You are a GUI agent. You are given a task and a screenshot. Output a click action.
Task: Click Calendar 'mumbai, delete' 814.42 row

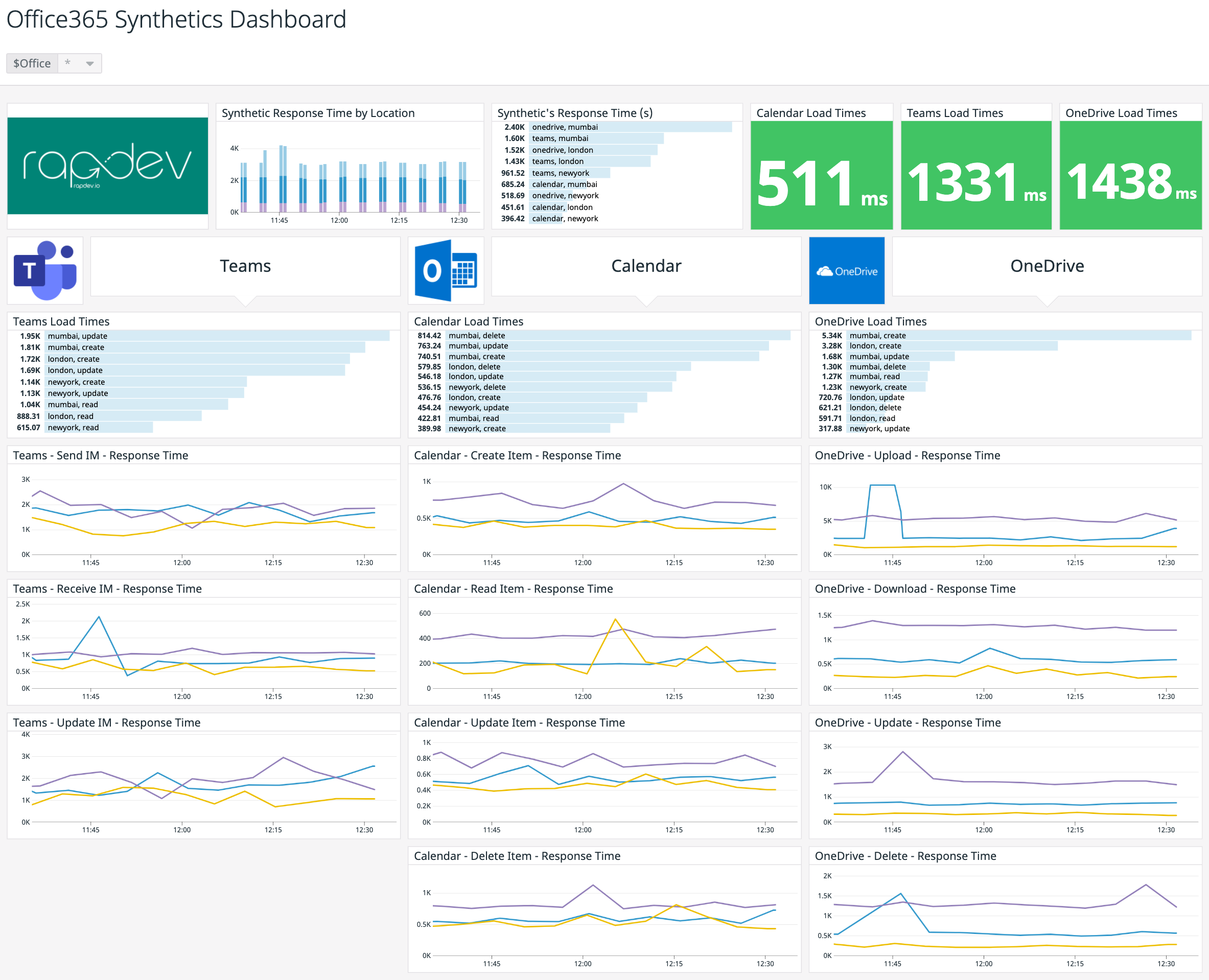point(604,335)
